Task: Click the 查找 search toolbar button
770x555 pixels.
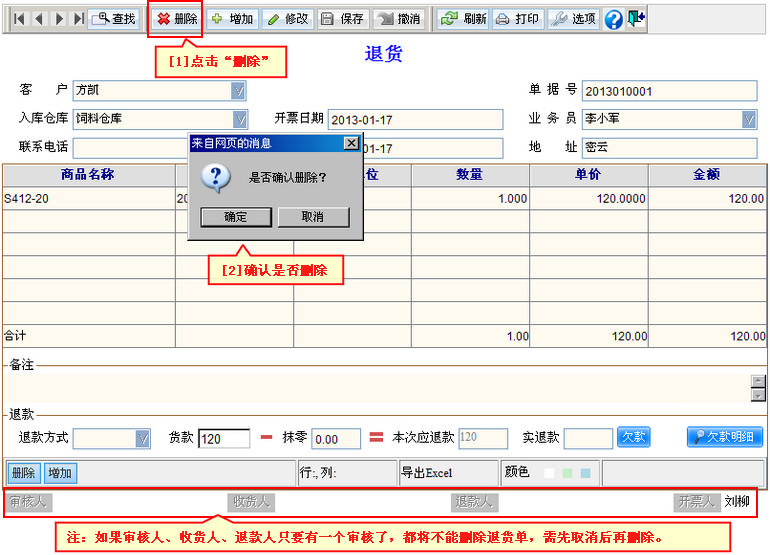Action: (x=114, y=19)
